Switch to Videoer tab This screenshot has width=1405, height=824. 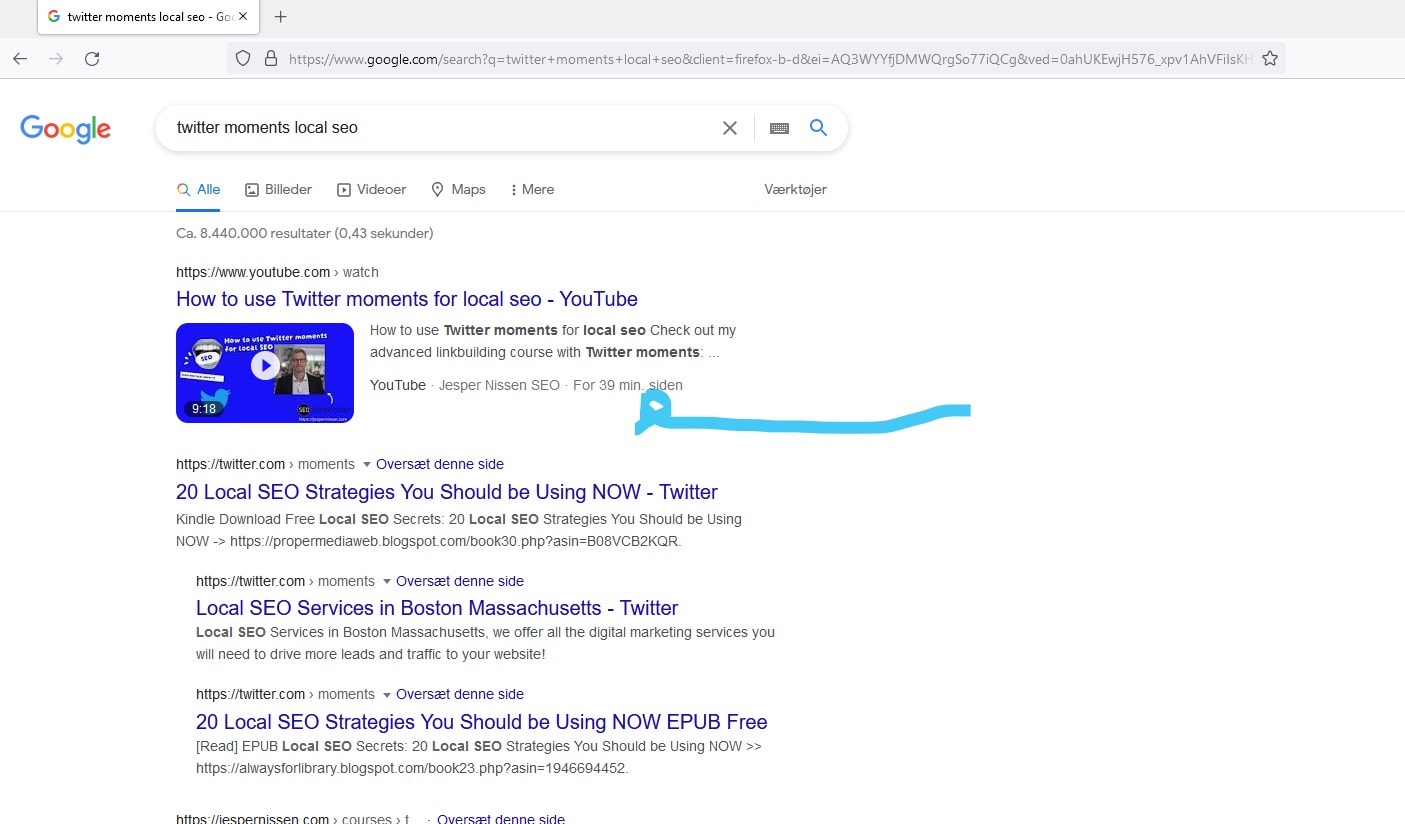(x=372, y=189)
